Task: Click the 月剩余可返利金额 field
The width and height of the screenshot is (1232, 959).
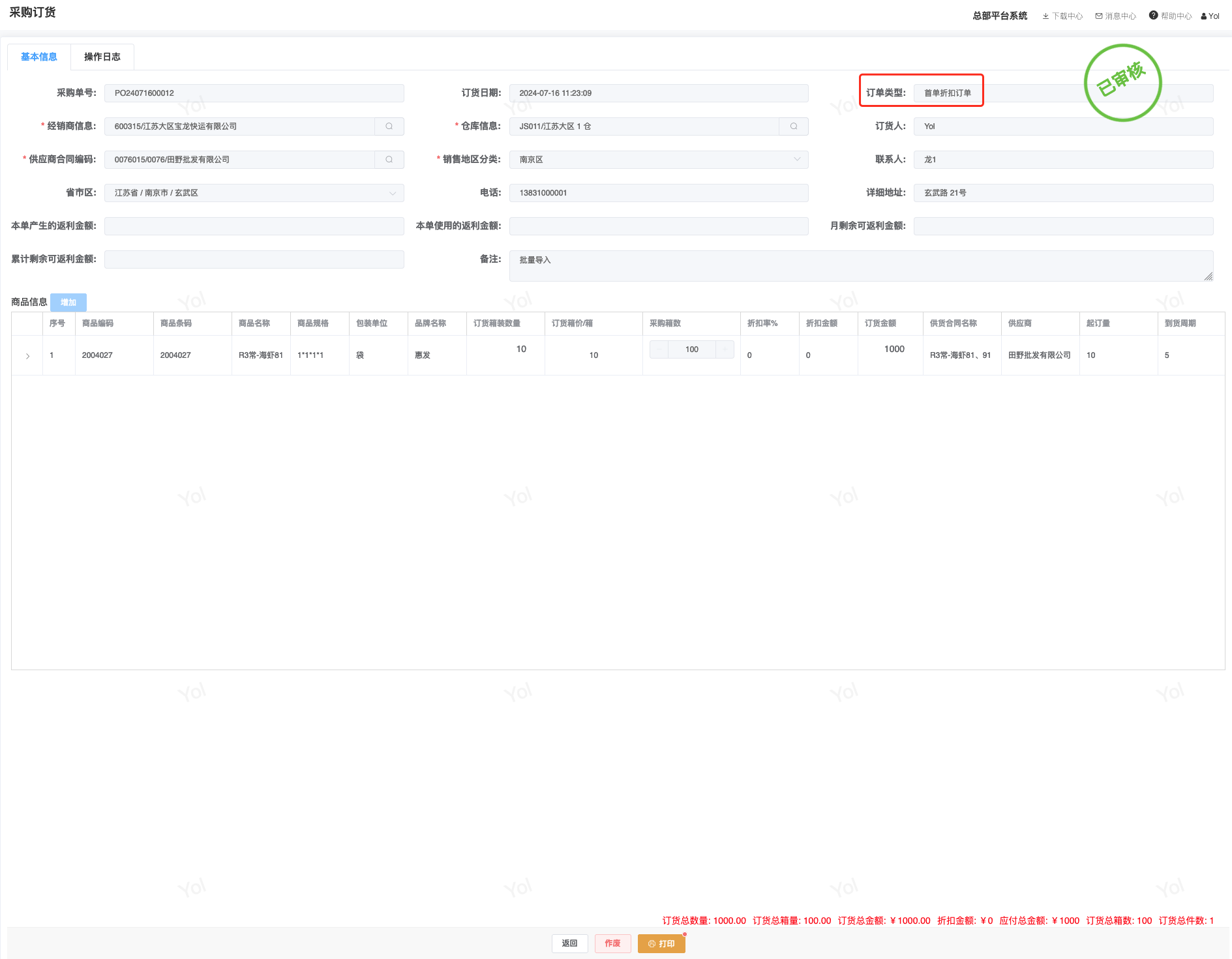Action: [x=1064, y=226]
